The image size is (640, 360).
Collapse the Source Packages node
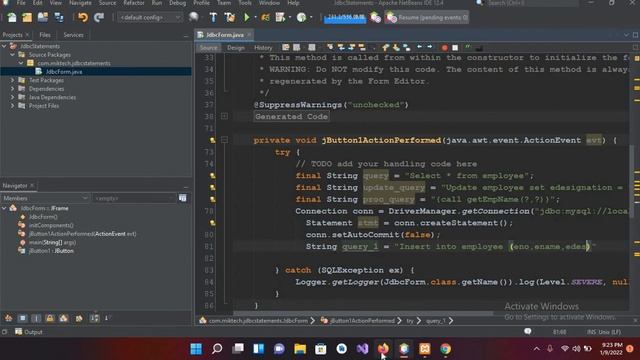[13, 55]
